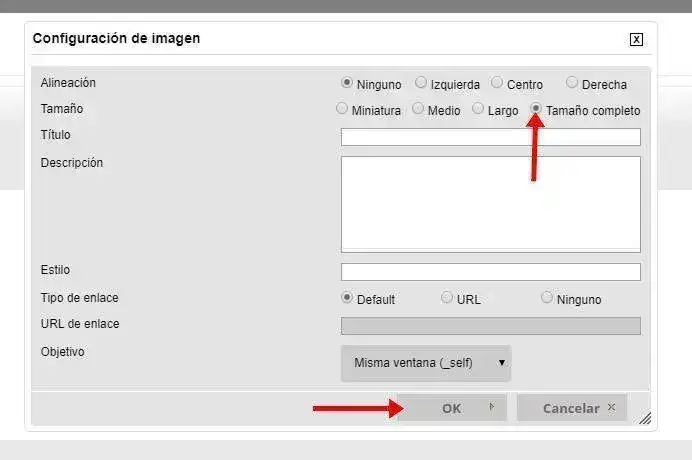Grab the dialog resize handle corner

point(645,418)
